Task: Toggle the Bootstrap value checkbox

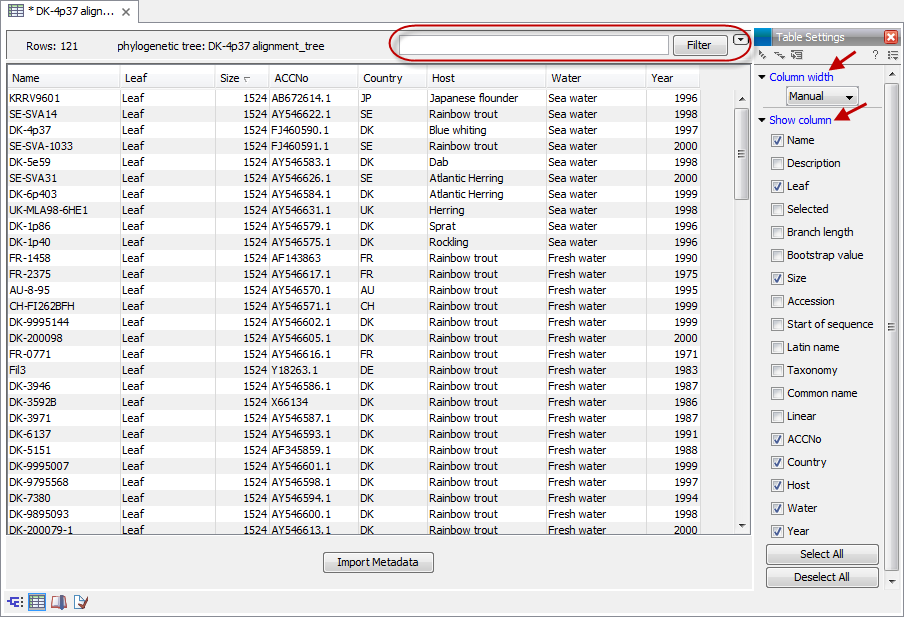Action: [777, 256]
